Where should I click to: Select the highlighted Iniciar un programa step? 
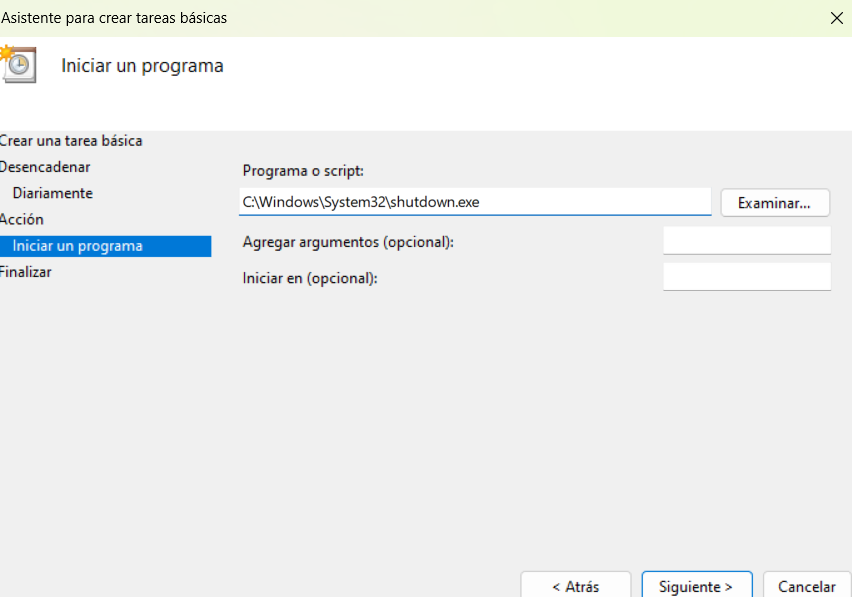point(77,245)
